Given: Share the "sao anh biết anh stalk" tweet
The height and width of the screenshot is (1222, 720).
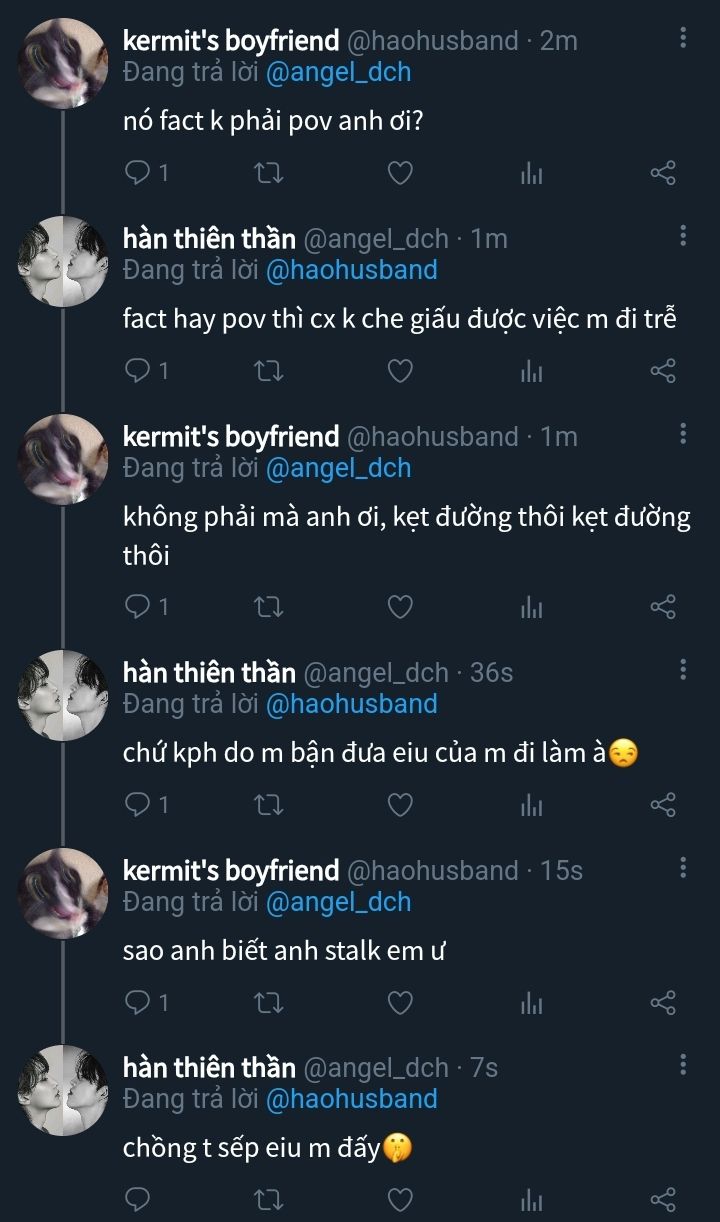Looking at the screenshot, I should 663,1002.
